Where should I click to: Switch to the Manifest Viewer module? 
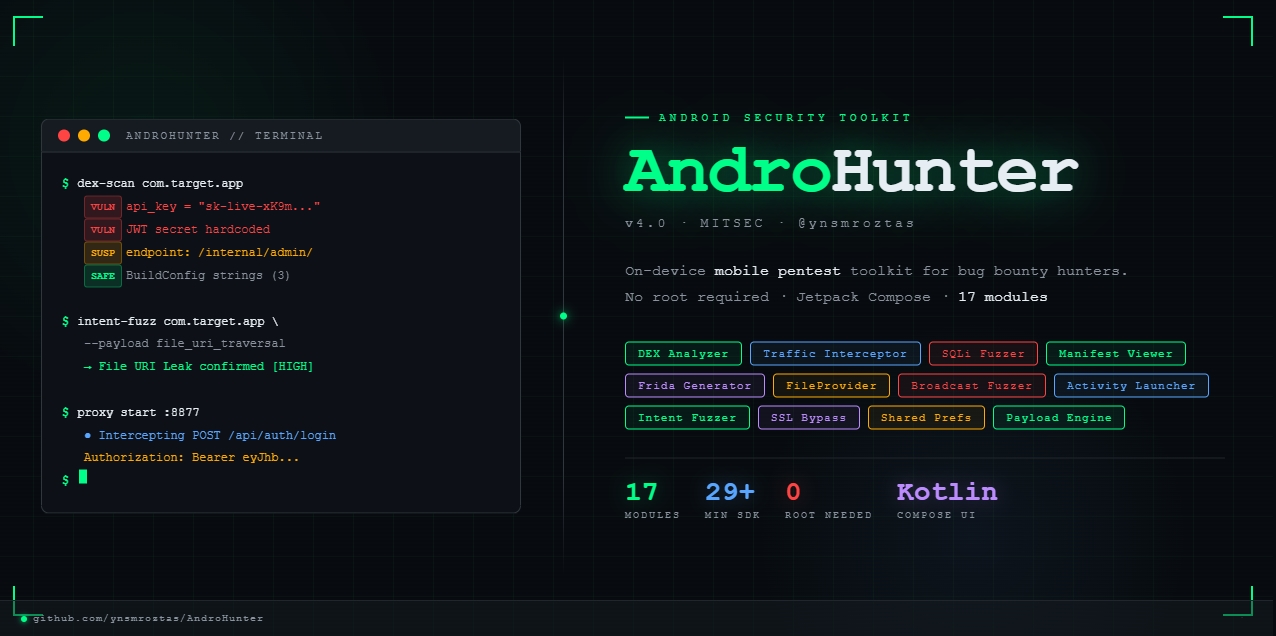(x=1115, y=353)
